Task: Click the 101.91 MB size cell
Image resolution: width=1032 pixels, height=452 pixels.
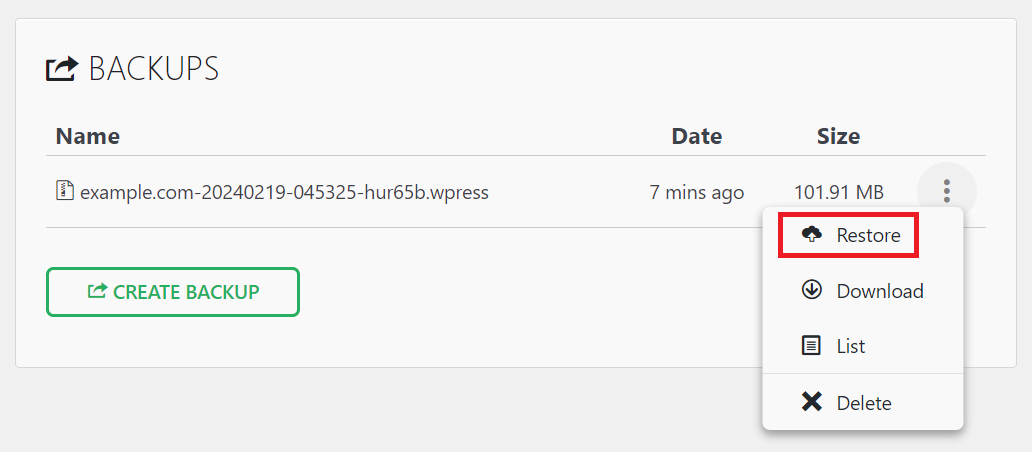Action: [839, 191]
